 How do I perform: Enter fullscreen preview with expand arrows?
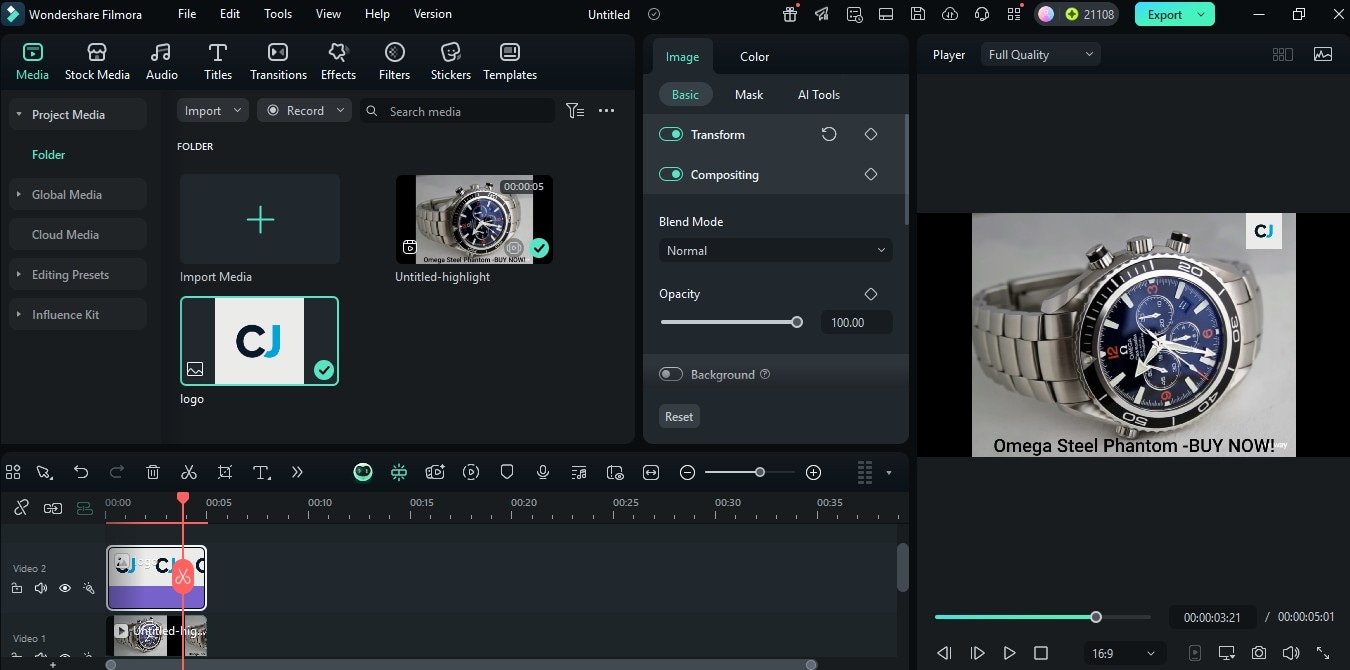click(x=1323, y=653)
